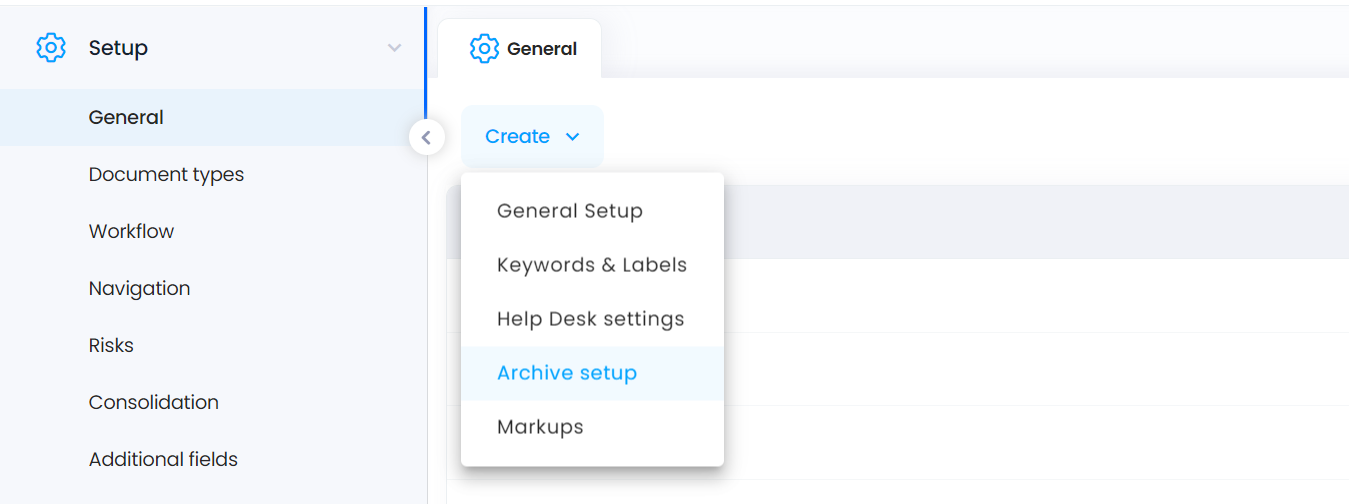This screenshot has width=1349, height=504.
Task: Open the Risks settings page
Action: click(212, 345)
